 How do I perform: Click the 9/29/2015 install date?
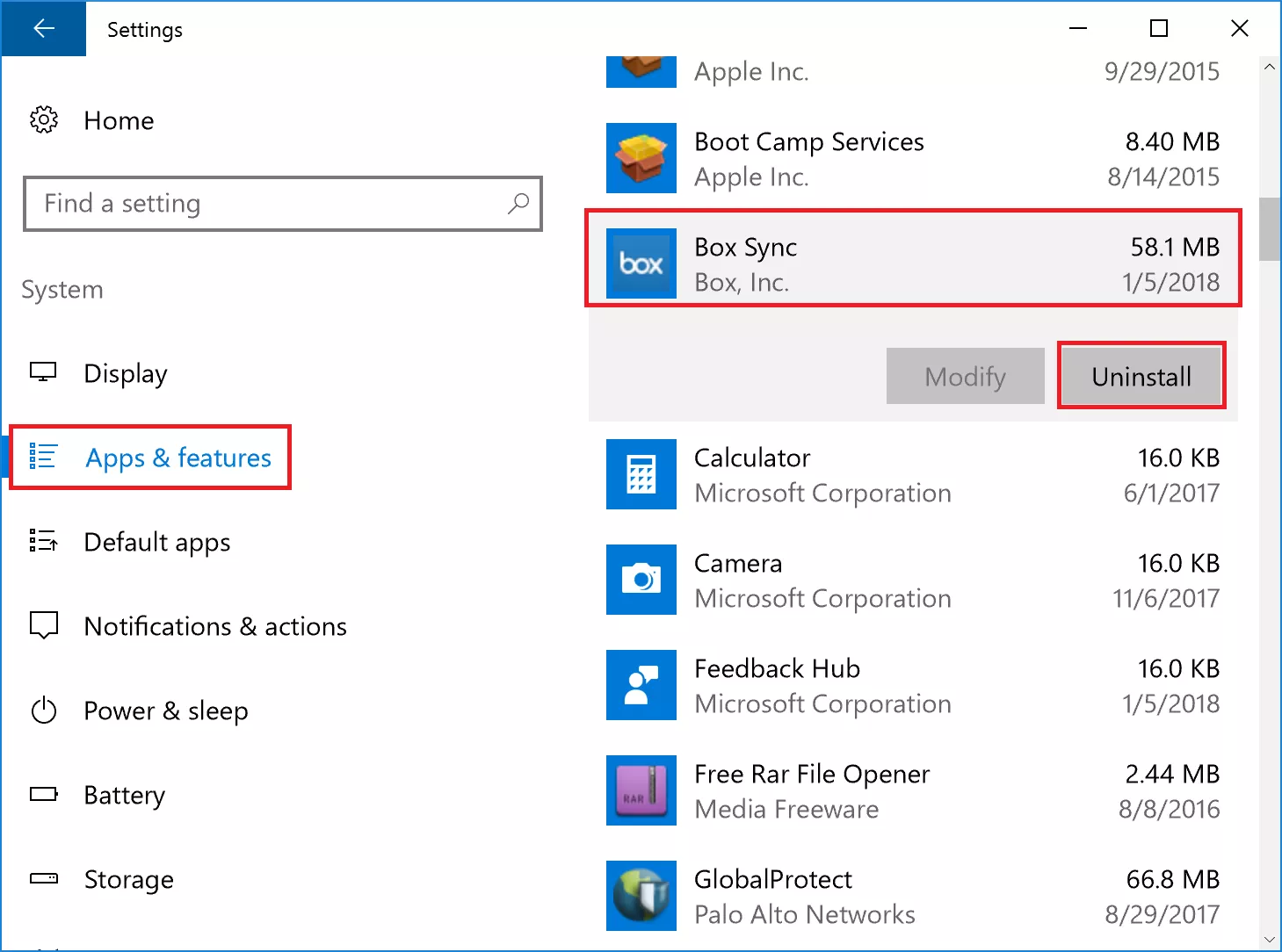point(1162,71)
